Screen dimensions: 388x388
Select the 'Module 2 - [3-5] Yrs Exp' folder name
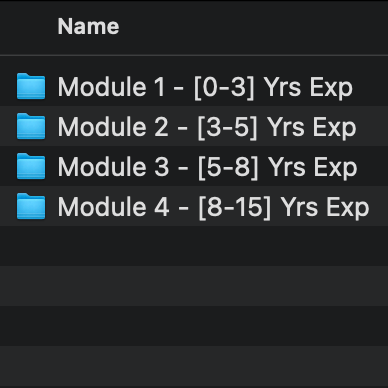point(207,127)
